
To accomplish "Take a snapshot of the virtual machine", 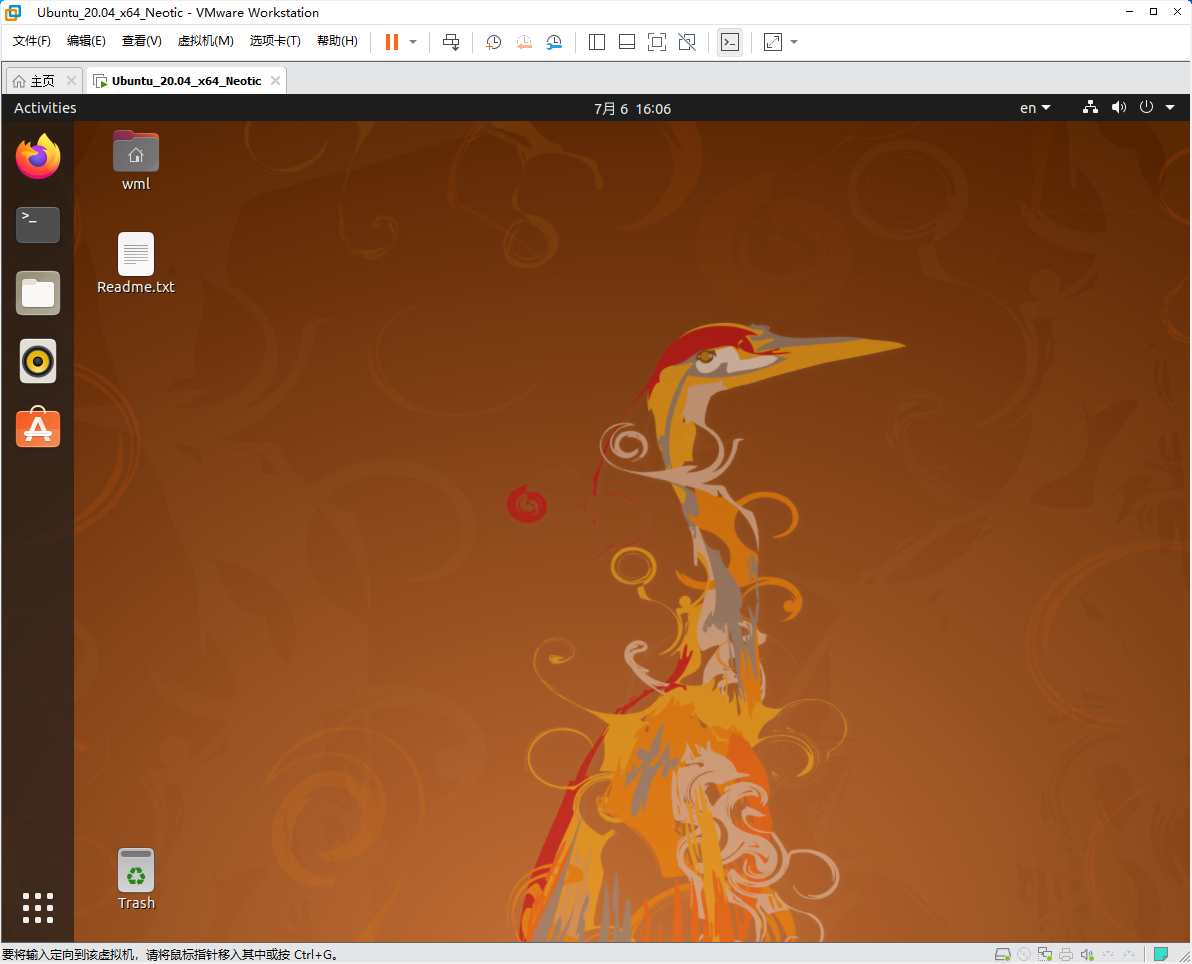I will [493, 42].
